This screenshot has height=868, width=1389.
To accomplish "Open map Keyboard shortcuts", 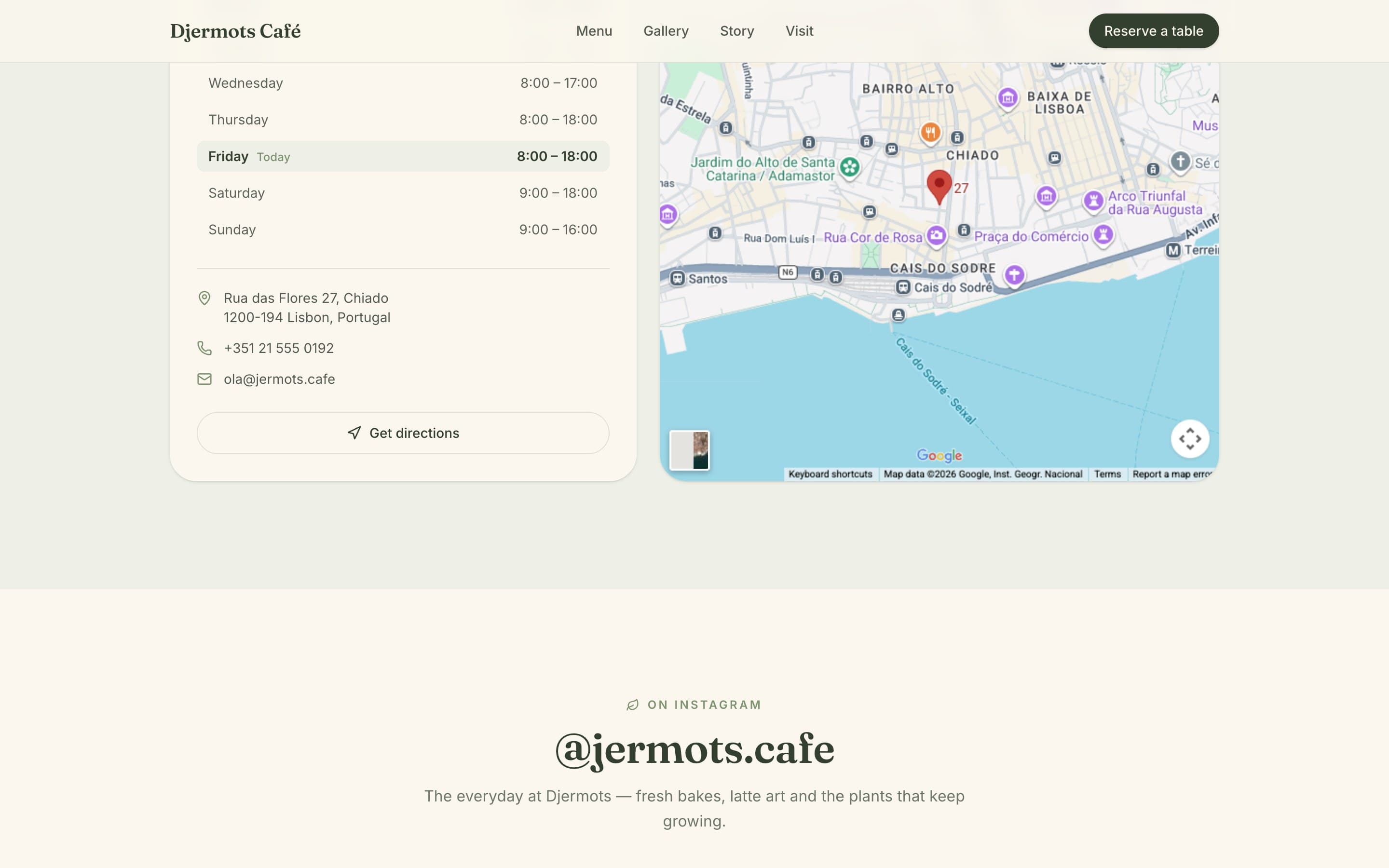I will tap(830, 474).
